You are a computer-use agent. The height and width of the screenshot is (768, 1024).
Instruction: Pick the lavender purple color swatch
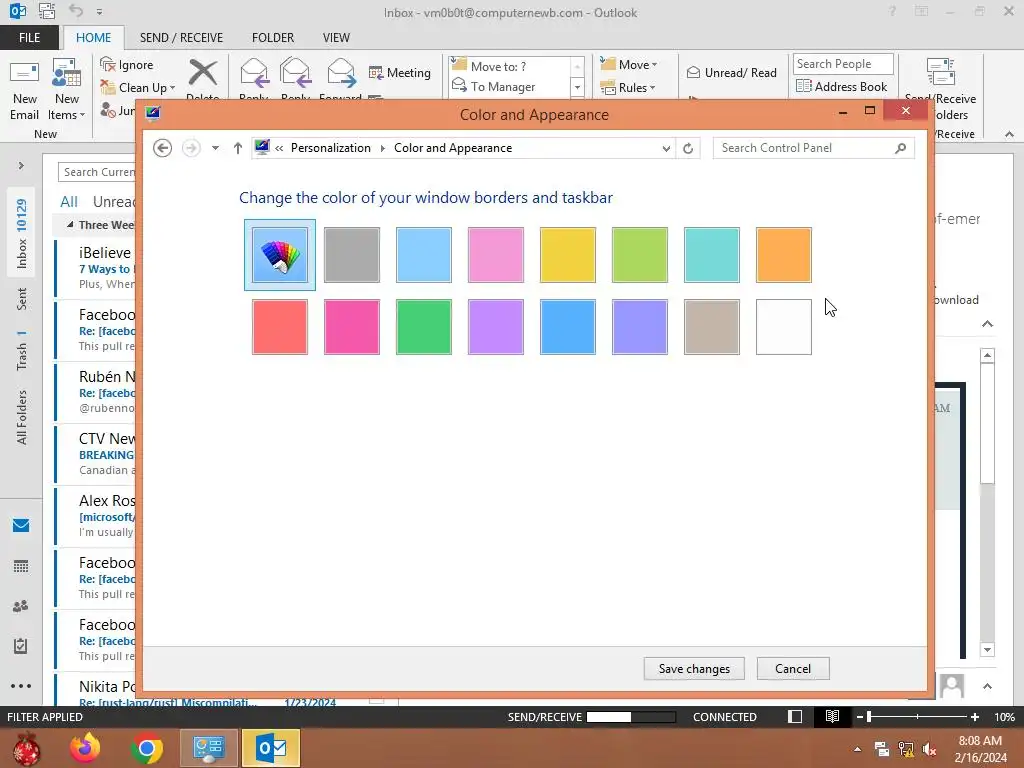tap(496, 327)
